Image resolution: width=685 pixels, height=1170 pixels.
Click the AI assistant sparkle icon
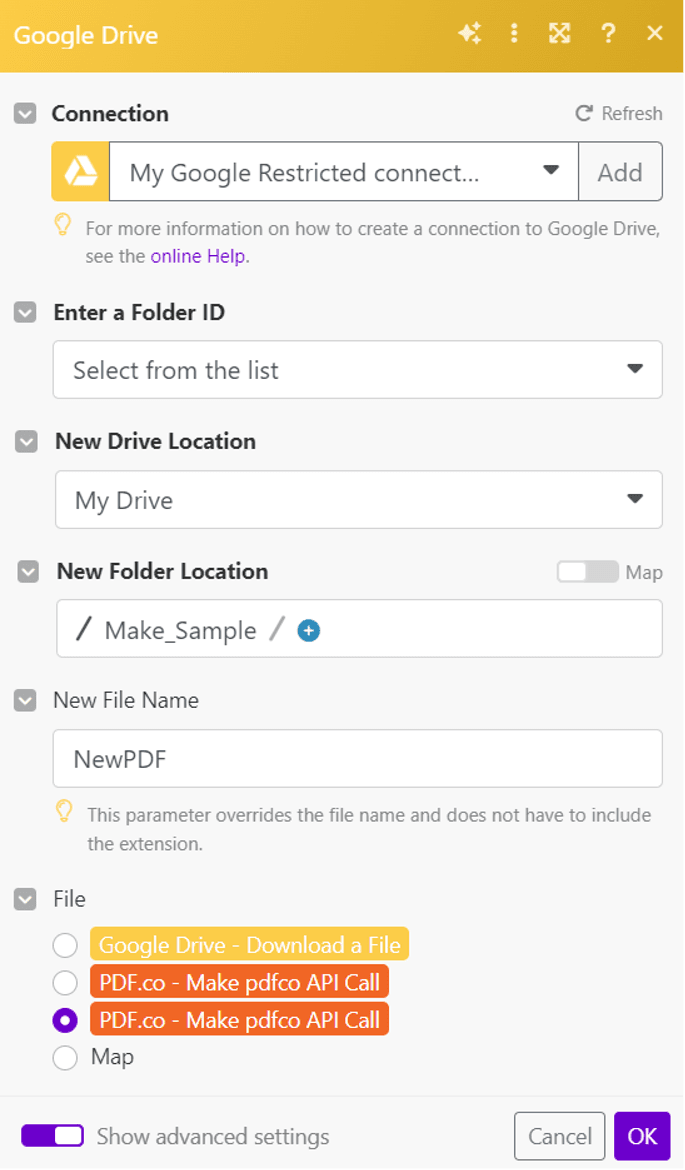click(x=470, y=33)
